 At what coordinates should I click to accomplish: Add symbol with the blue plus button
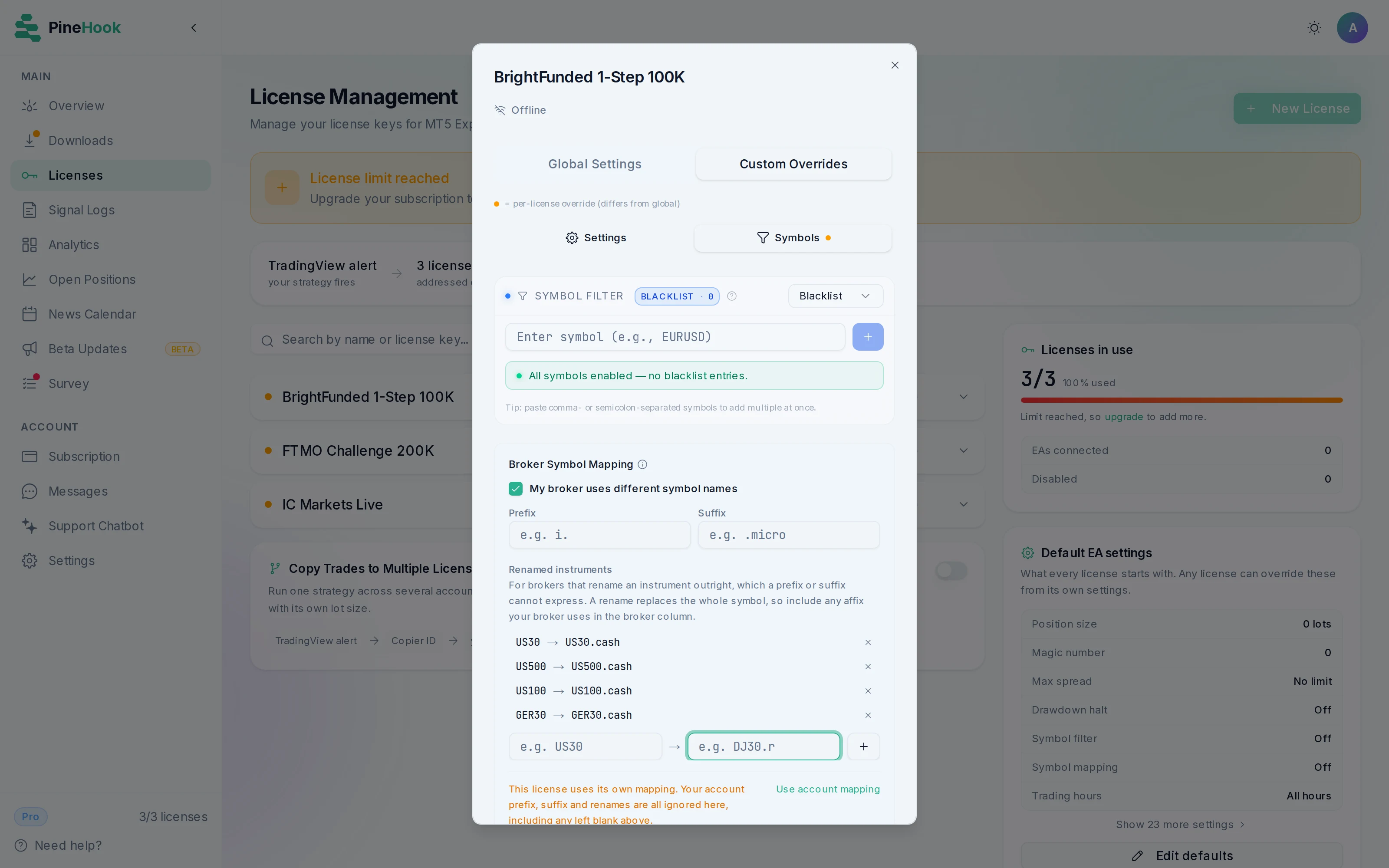[x=868, y=337]
